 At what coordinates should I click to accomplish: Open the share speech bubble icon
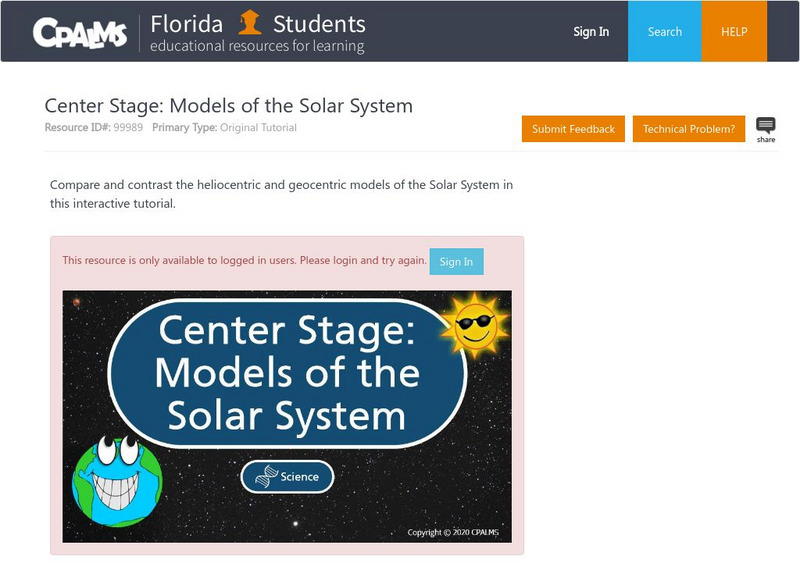765,129
